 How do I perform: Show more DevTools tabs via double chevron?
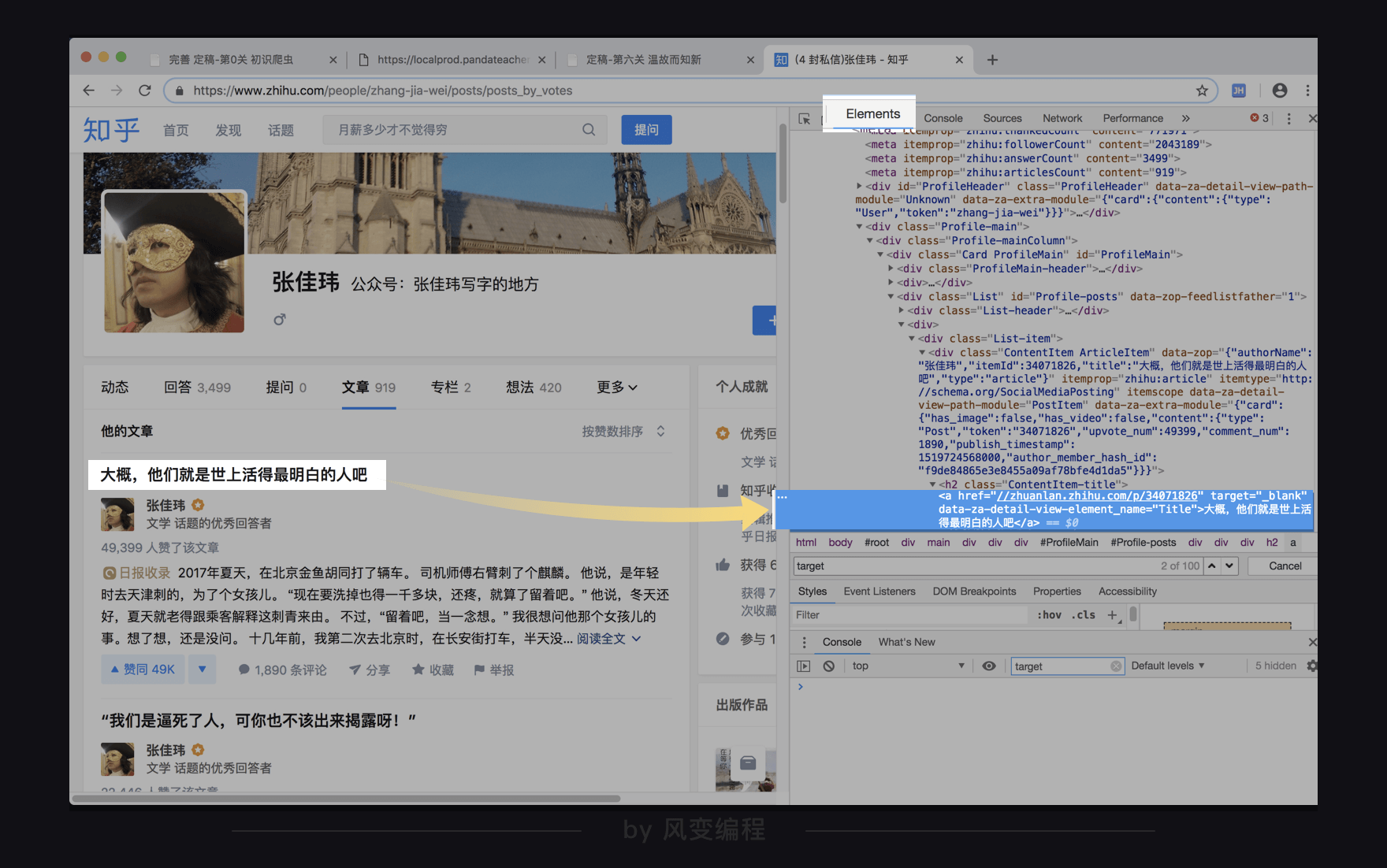tap(1185, 118)
